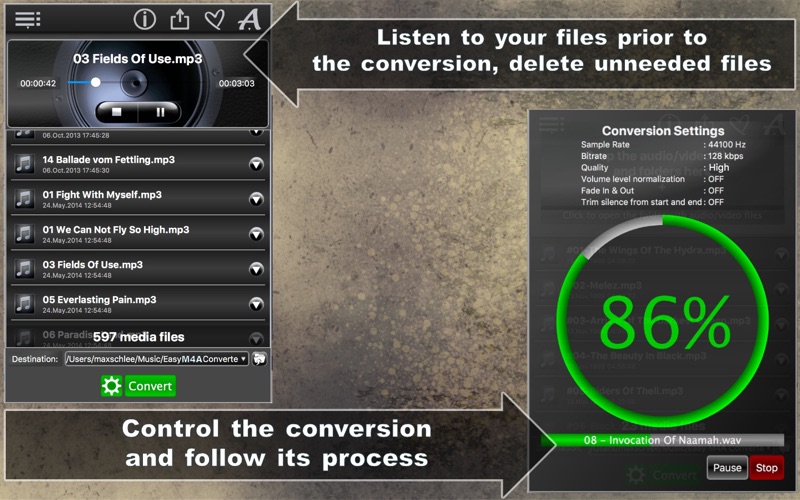This screenshot has height=500, width=800.
Task: Click the green Convert button
Action: [149, 386]
